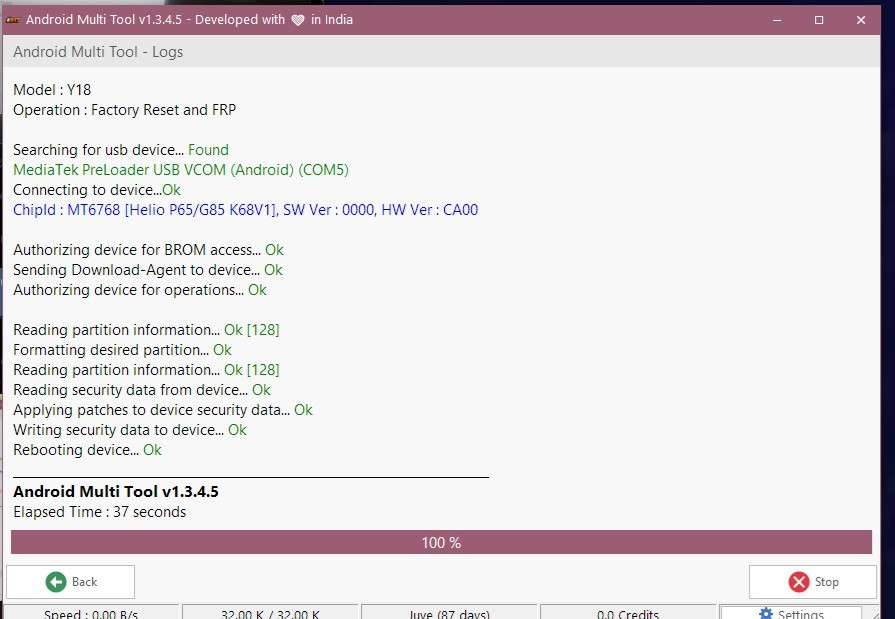This screenshot has width=895, height=619.
Task: Maximize the Android Multi Tool window
Action: click(x=819, y=20)
